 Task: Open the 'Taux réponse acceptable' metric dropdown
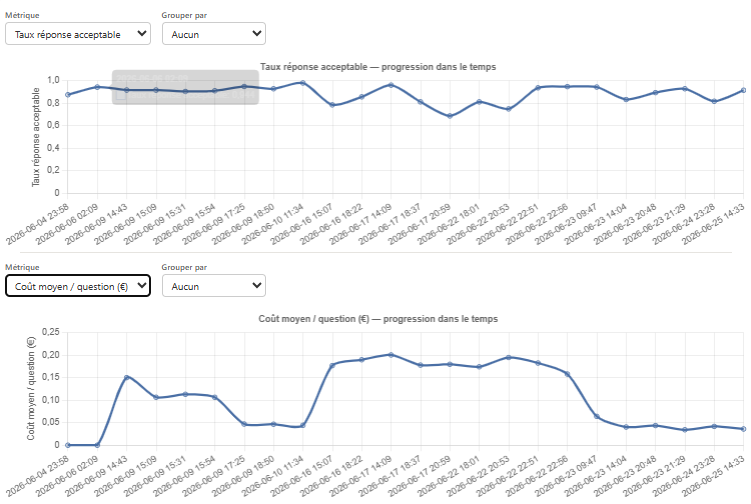pyautogui.click(x=78, y=34)
